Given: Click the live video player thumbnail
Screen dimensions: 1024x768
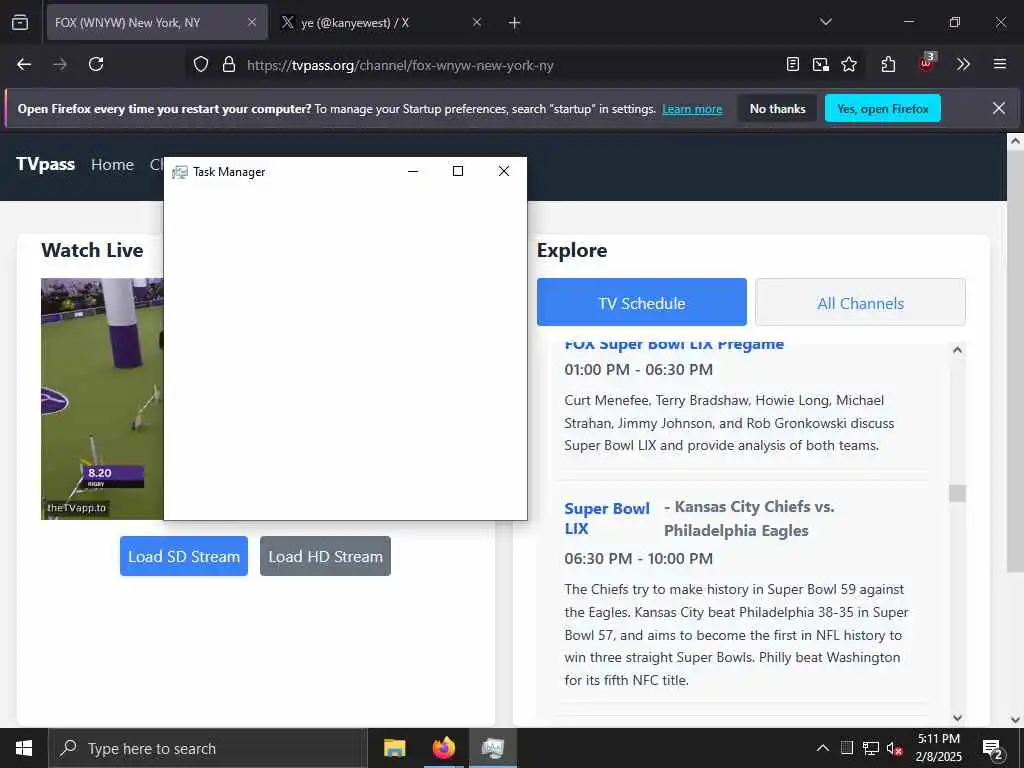Looking at the screenshot, I should click(102, 399).
